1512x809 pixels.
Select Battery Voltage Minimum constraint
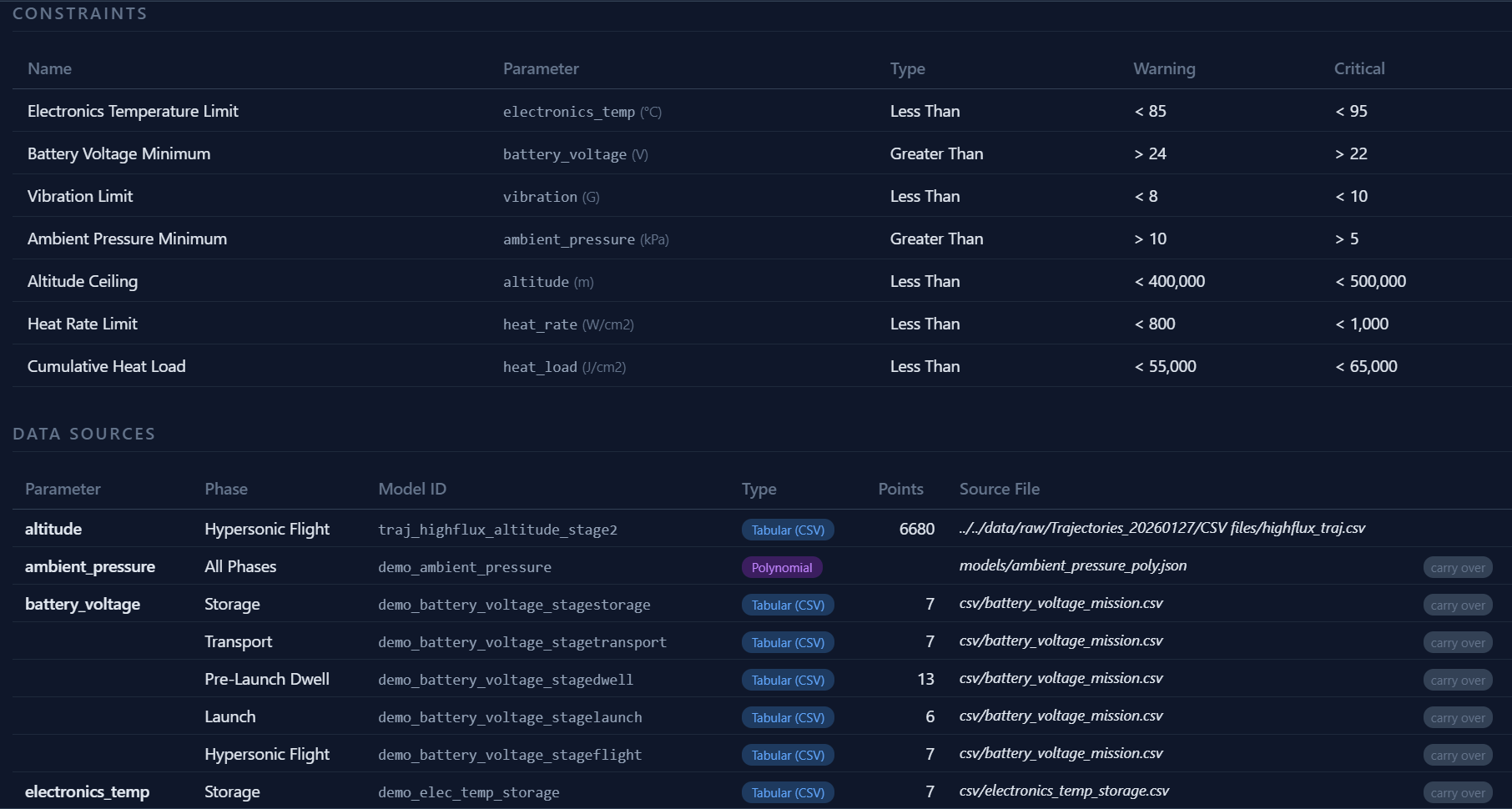tap(118, 153)
